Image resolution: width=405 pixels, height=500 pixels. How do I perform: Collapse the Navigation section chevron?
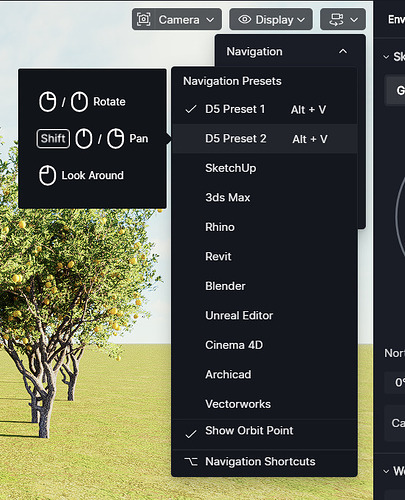(343, 51)
